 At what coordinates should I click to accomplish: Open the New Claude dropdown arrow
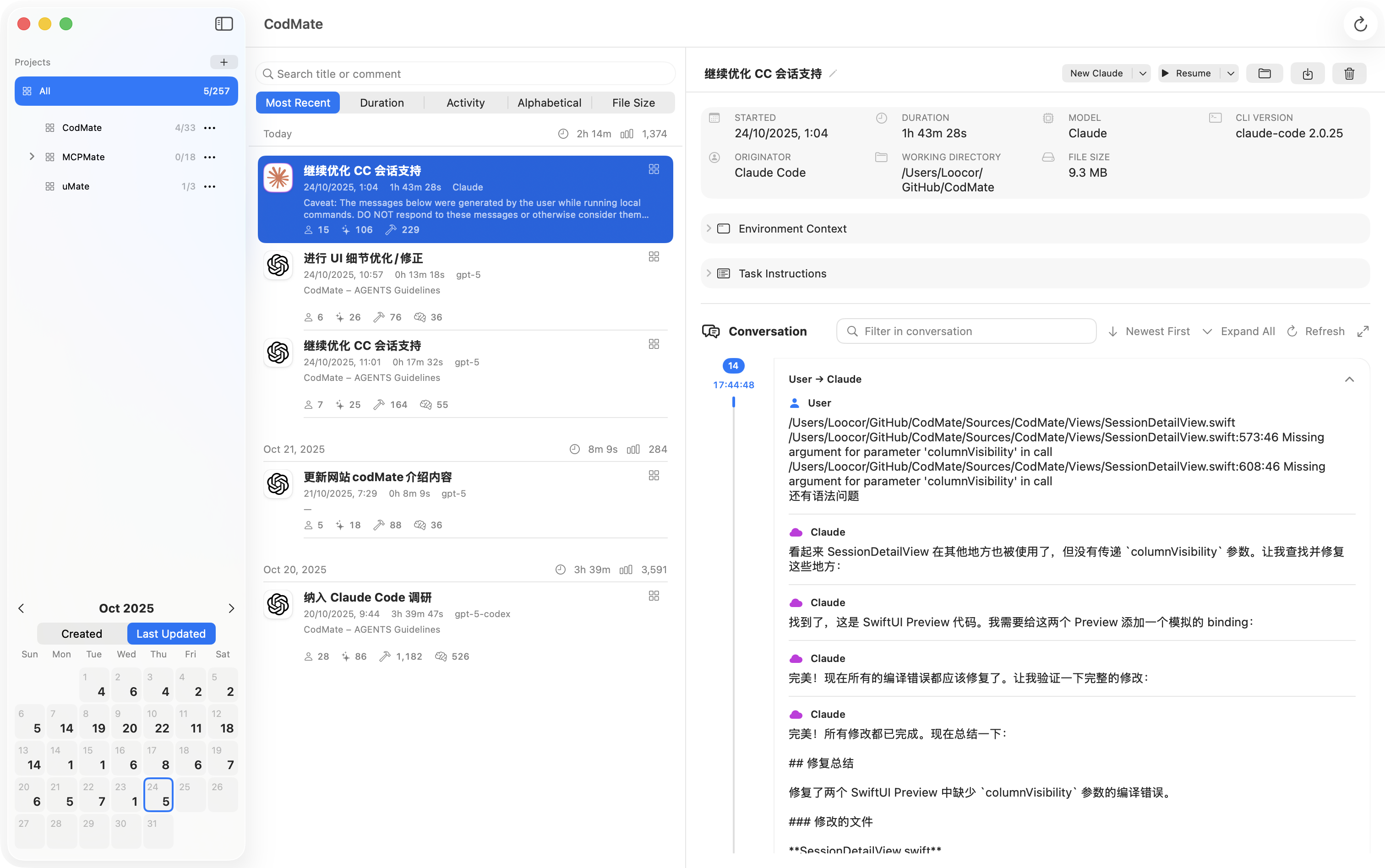tap(1142, 74)
